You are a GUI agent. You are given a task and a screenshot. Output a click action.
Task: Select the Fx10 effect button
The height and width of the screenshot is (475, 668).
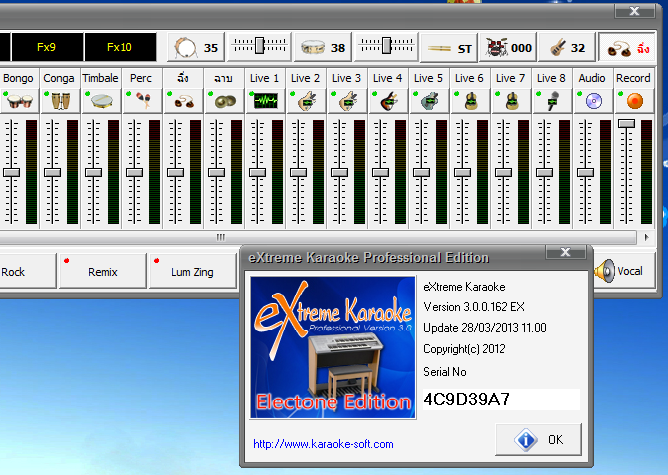coord(120,47)
